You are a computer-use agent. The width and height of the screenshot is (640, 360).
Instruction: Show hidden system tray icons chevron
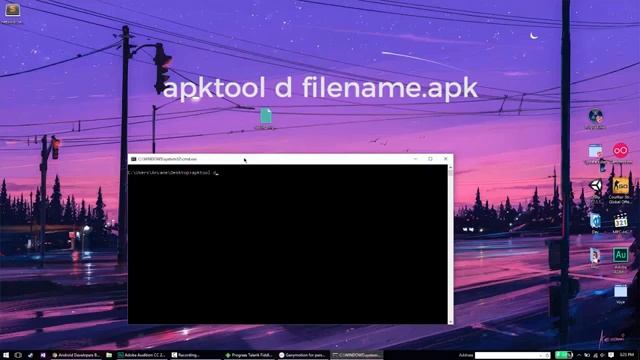click(x=579, y=355)
